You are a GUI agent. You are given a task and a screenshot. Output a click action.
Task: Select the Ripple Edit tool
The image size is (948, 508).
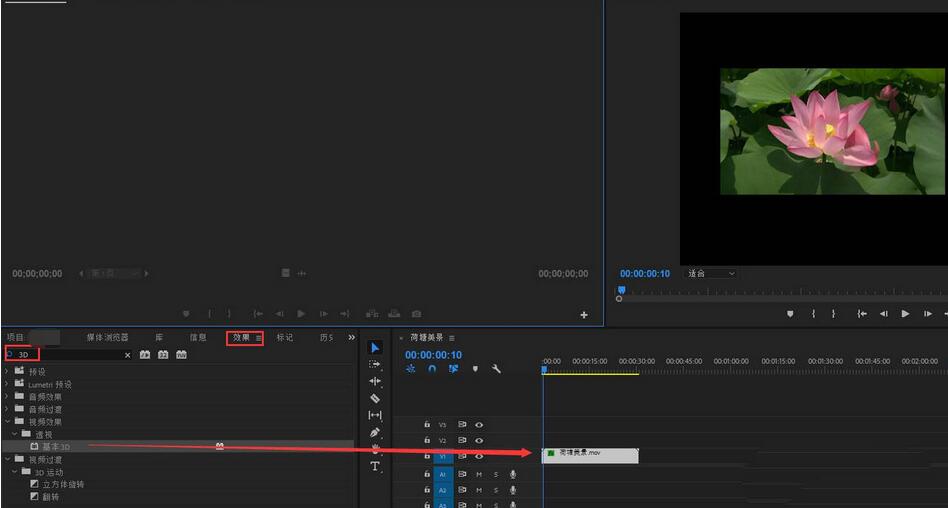[x=375, y=382]
